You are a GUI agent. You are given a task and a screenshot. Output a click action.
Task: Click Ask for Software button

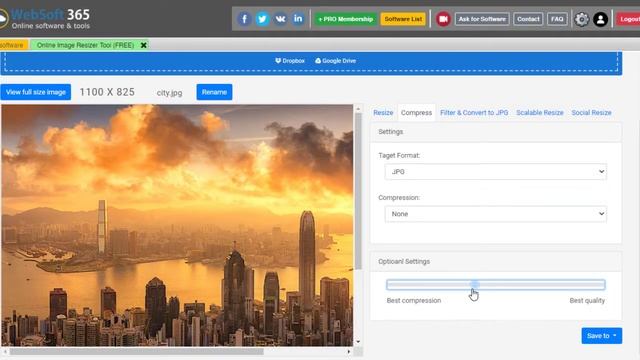point(482,19)
